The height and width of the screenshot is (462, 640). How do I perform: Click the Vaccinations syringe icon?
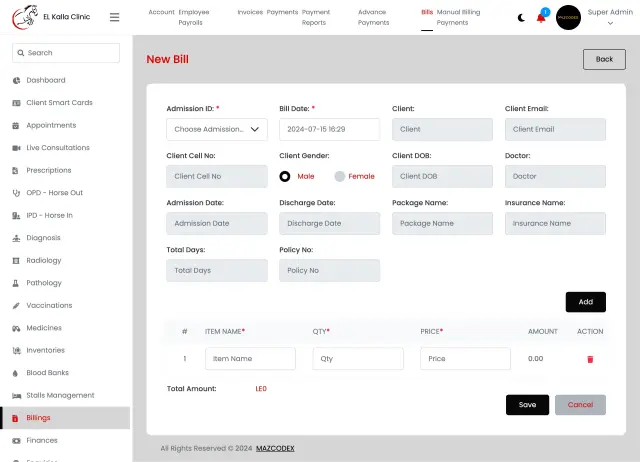(16, 305)
